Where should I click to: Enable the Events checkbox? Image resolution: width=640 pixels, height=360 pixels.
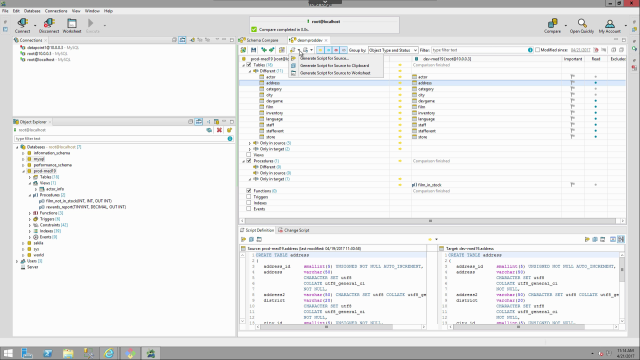(249, 209)
